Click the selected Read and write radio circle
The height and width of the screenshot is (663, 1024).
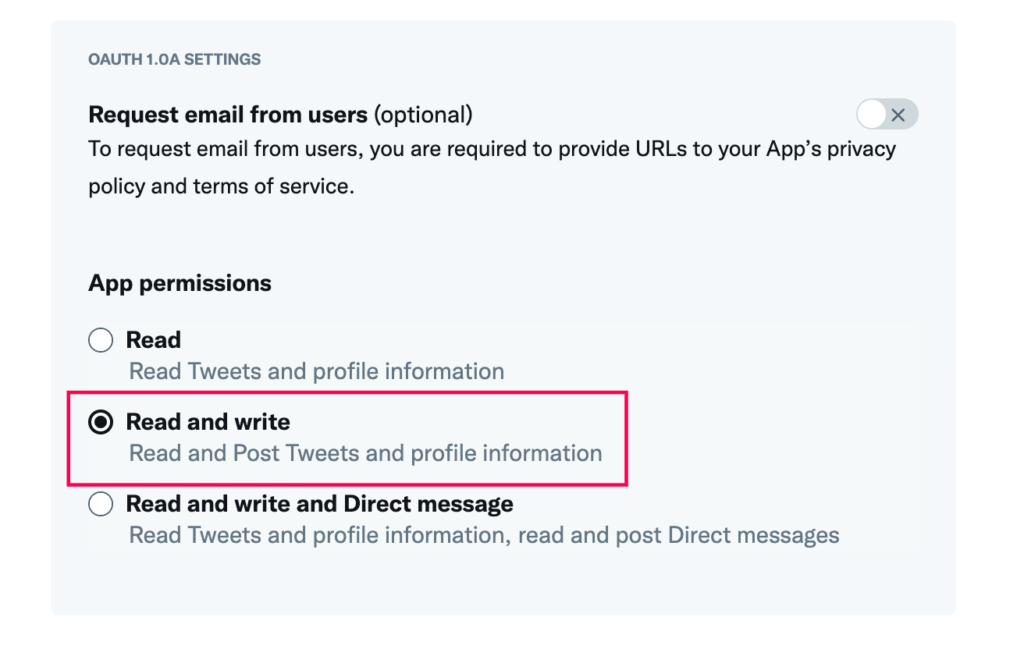click(101, 422)
